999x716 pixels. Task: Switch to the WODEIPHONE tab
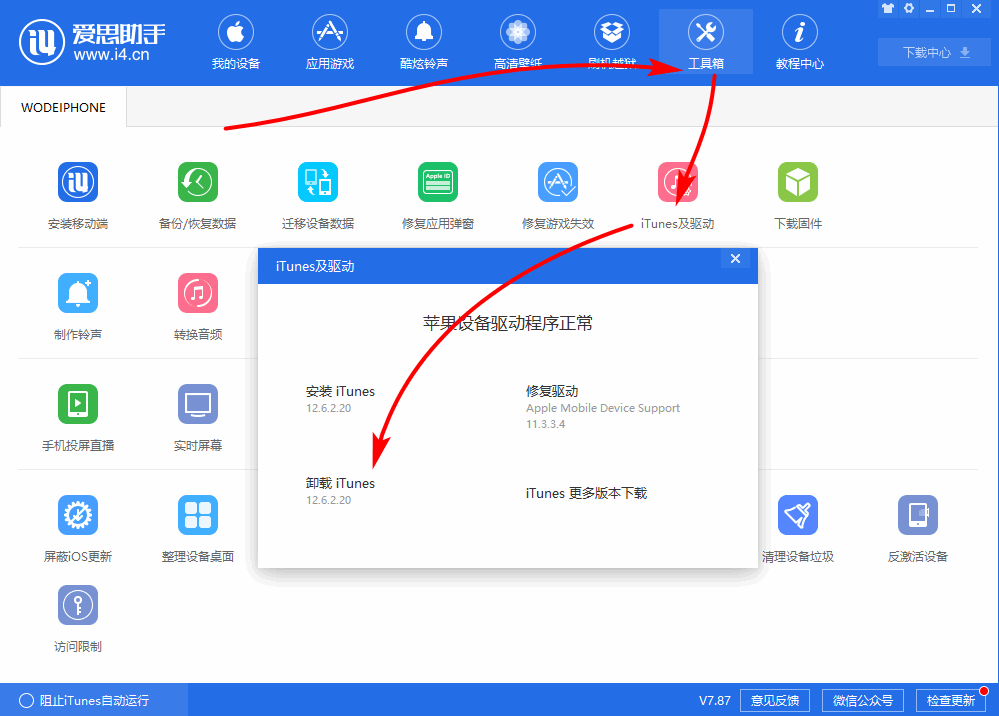point(62,106)
